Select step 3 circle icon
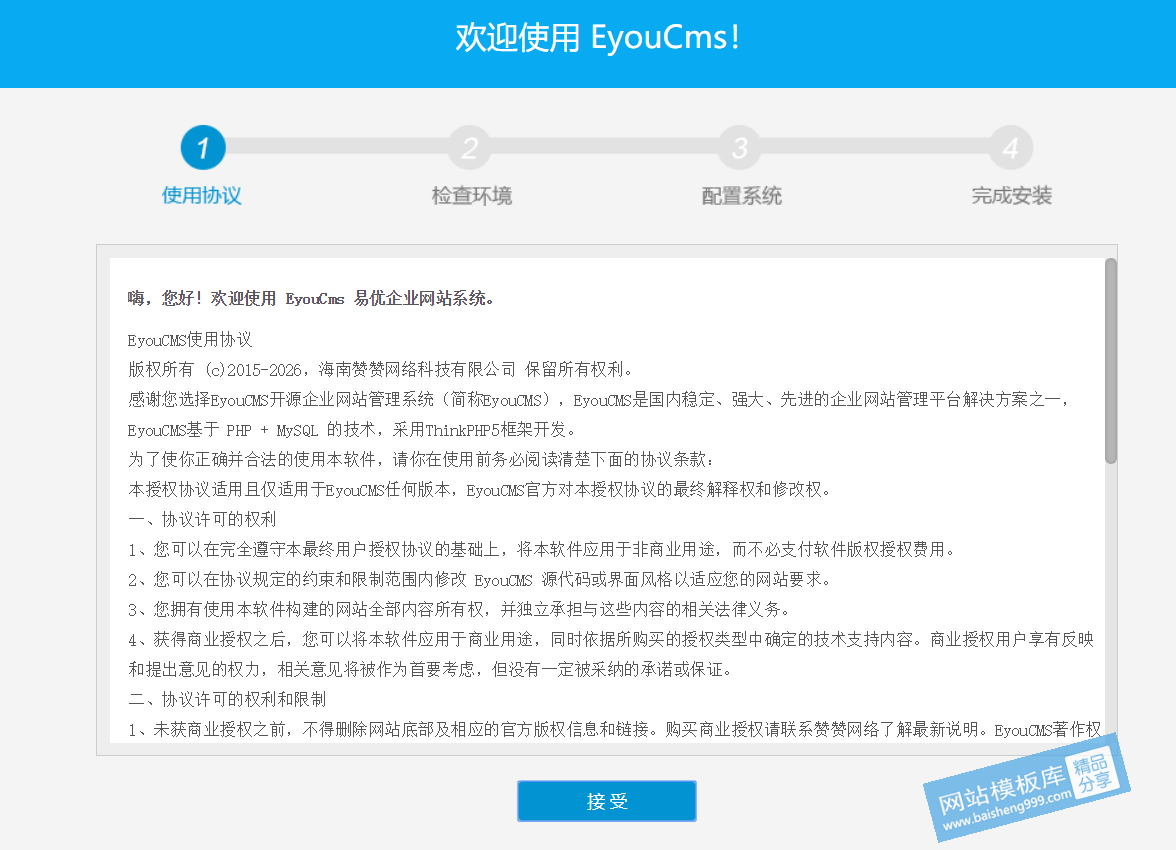 coord(740,148)
